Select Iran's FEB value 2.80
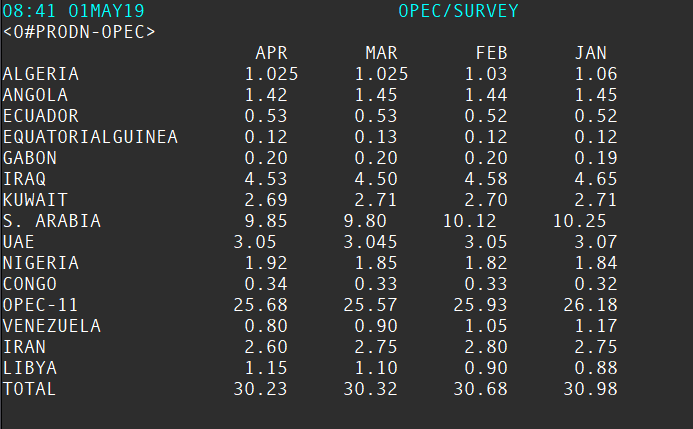The height and width of the screenshot is (429, 693). click(486, 347)
